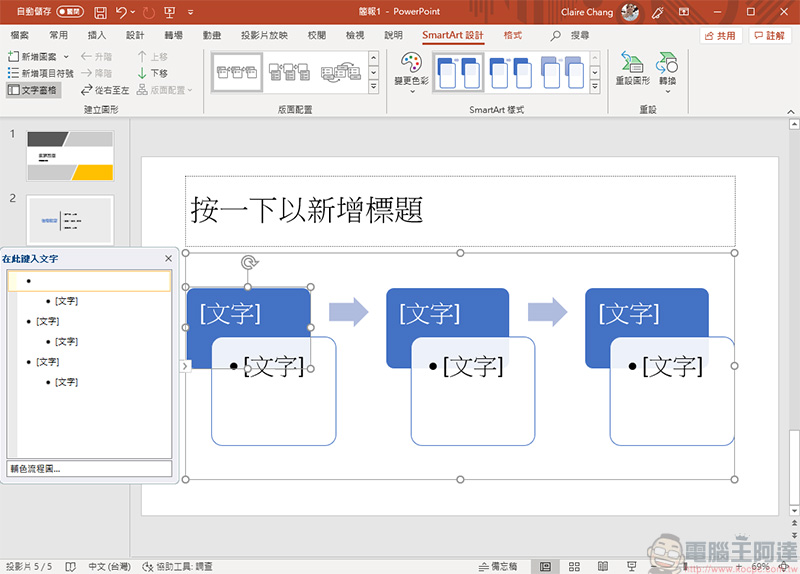This screenshot has width=800, height=574.
Task: Open the 檔案 file tab
Action: 19,35
